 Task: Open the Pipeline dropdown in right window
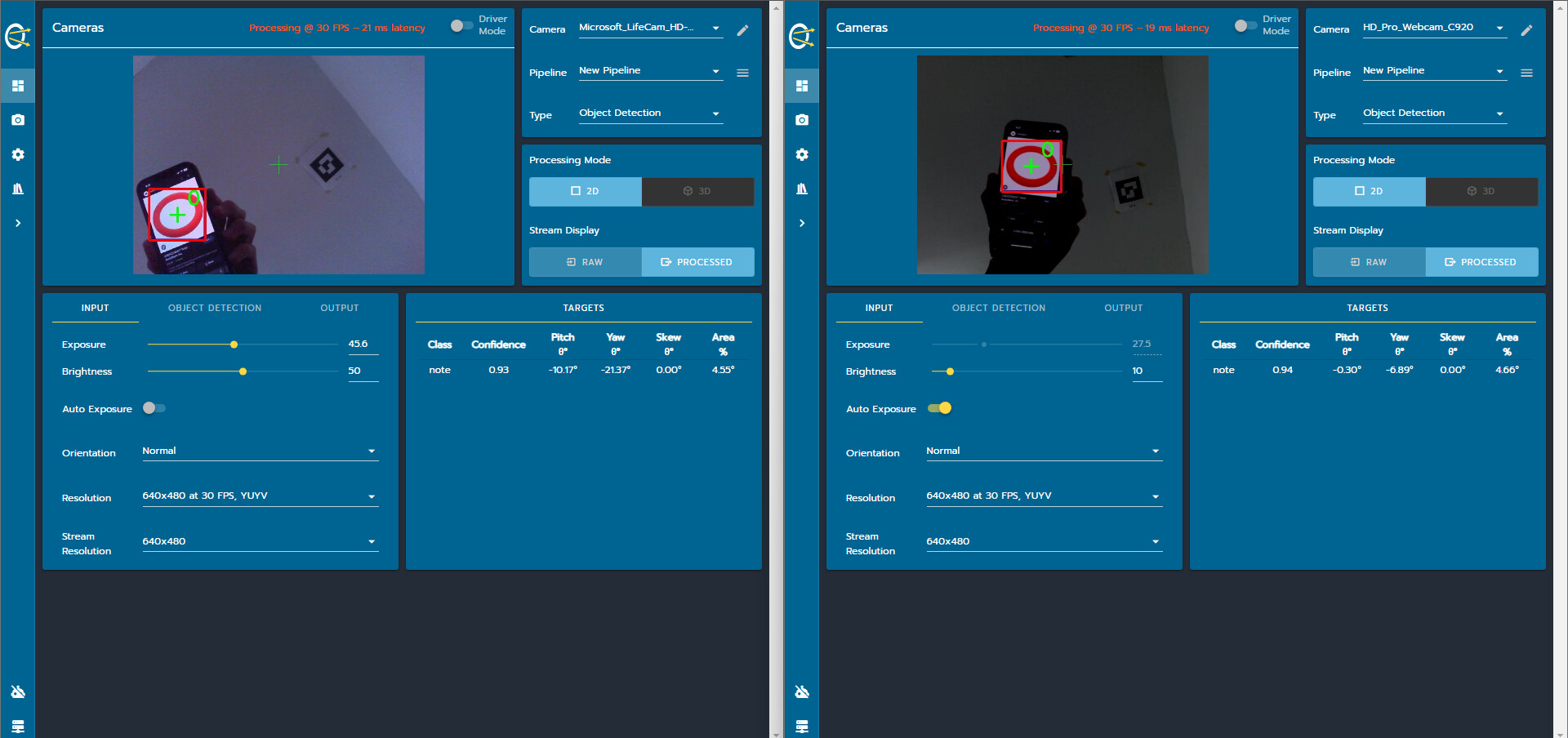click(1434, 71)
